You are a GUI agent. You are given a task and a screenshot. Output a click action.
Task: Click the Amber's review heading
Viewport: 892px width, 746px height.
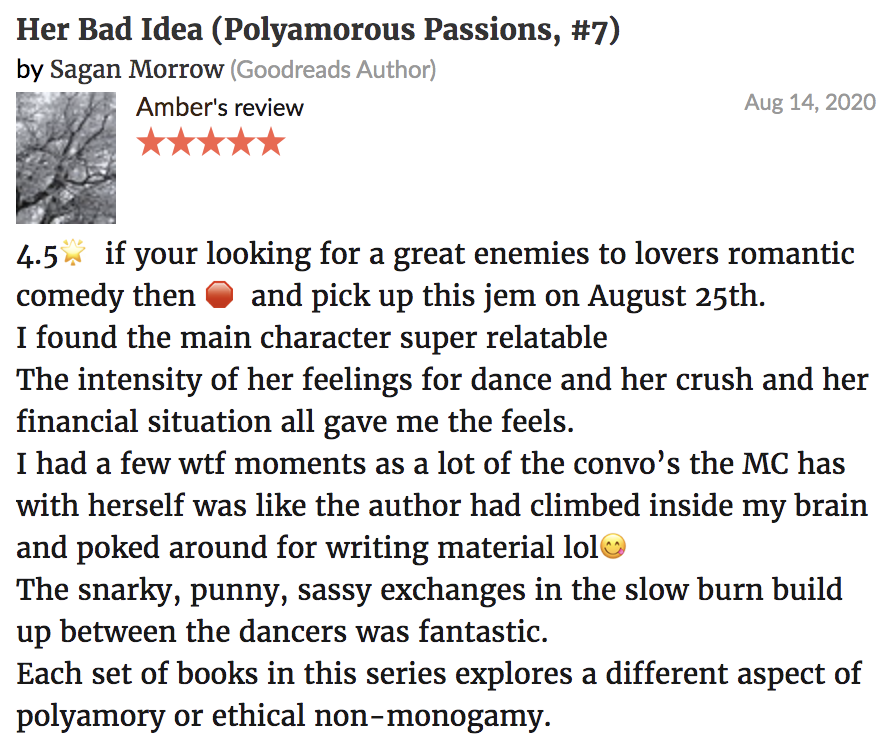pos(220,107)
